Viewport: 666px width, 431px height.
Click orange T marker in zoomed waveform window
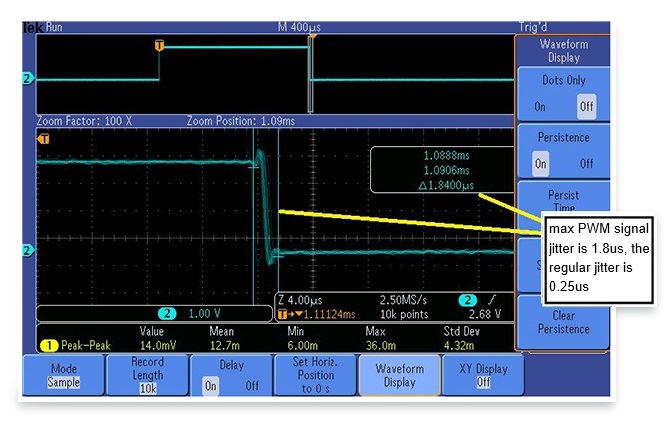tap(43, 139)
